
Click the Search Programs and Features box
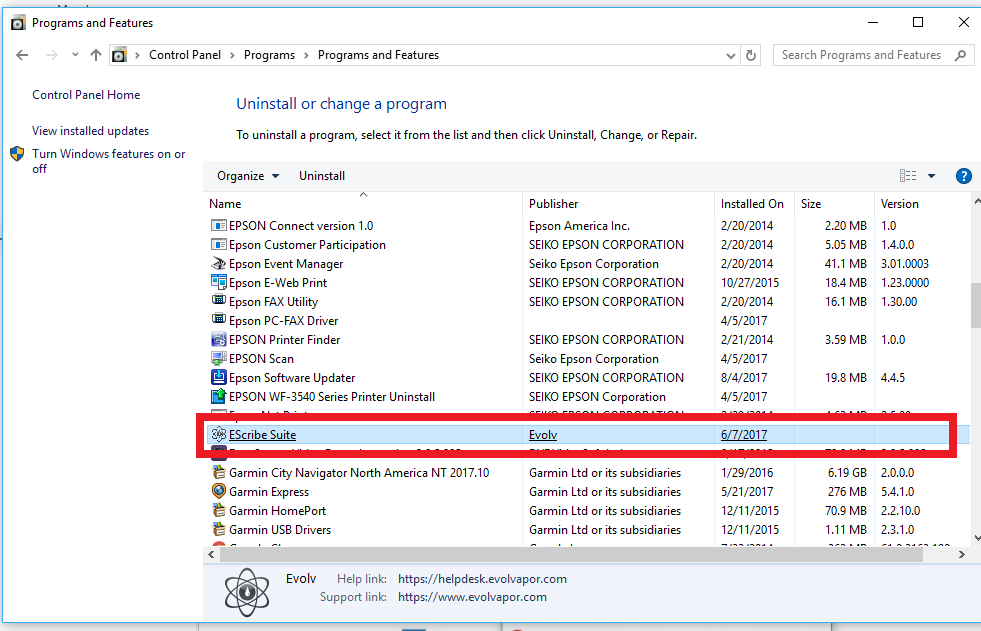click(862, 55)
